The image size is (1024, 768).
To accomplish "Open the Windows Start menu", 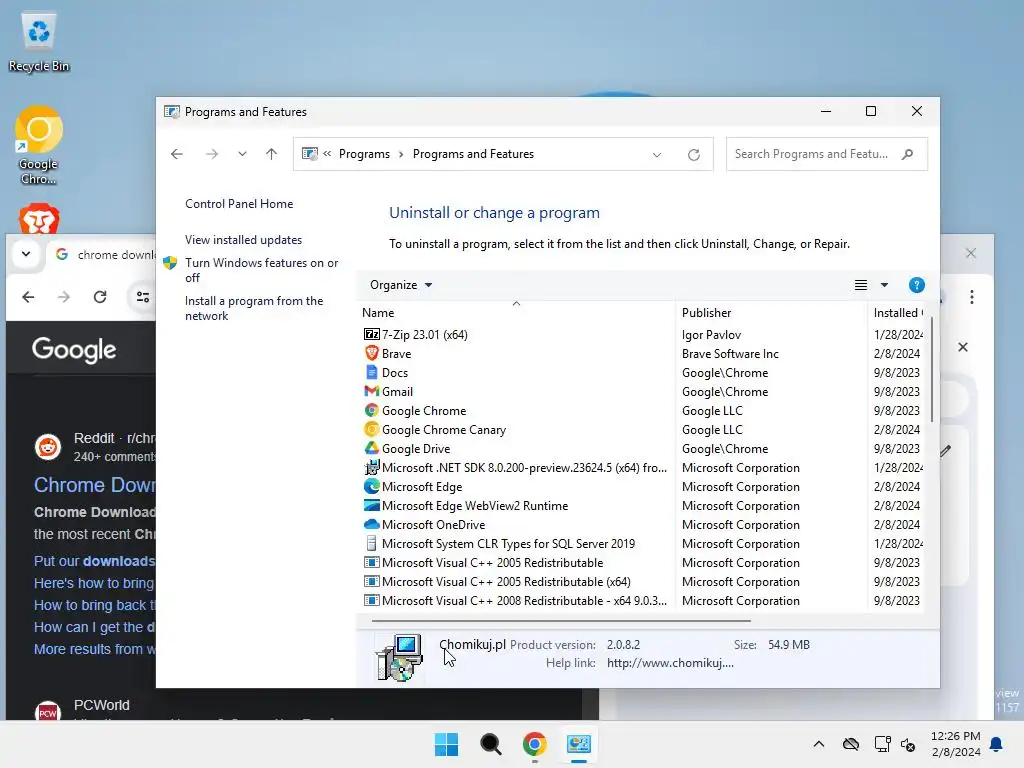I will pos(447,744).
